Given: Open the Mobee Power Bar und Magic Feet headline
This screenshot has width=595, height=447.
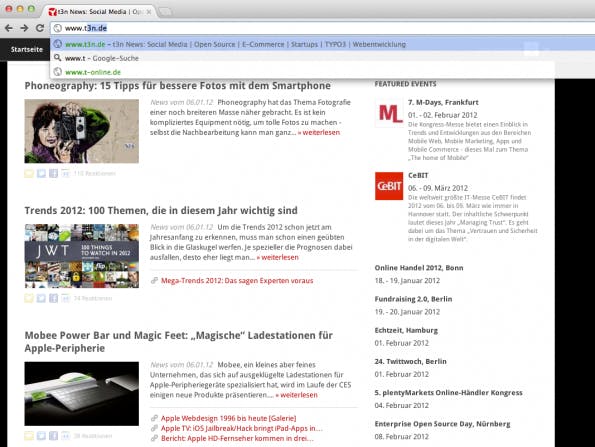Looking at the screenshot, I should pos(179,342).
